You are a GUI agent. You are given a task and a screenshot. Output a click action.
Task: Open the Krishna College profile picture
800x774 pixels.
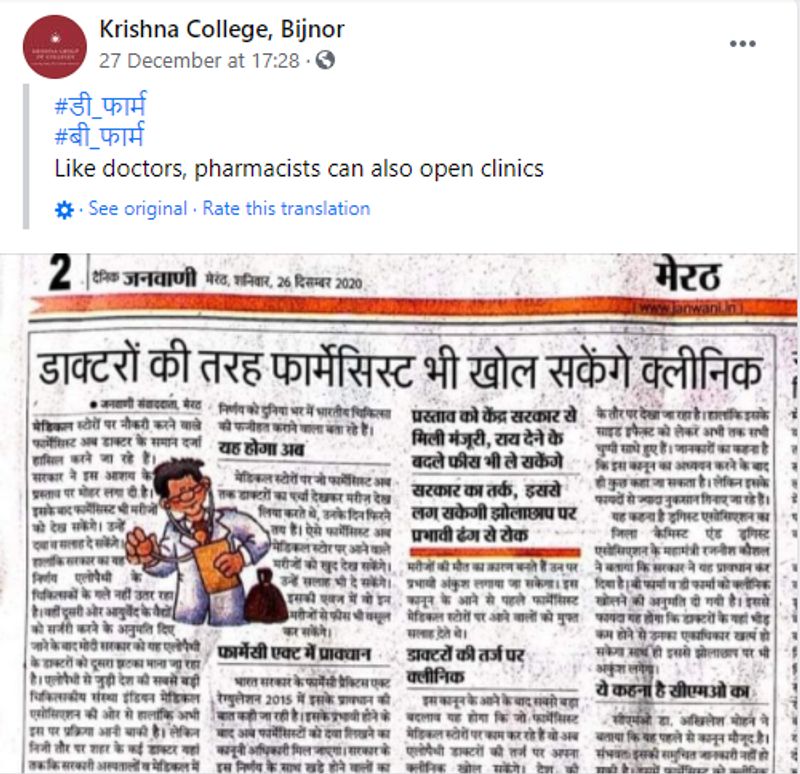pos(55,46)
